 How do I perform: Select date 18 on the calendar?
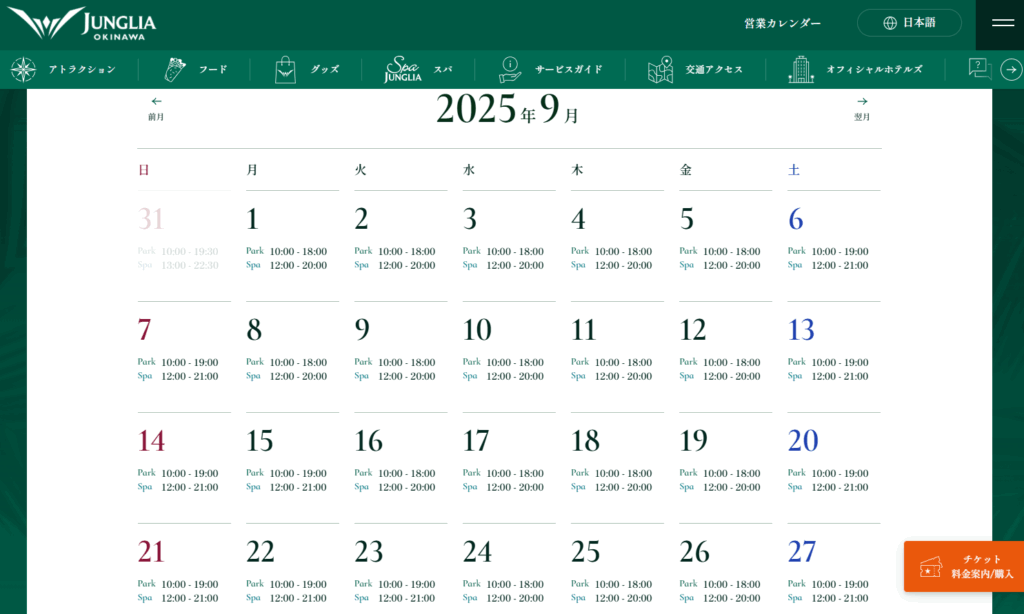(x=586, y=441)
